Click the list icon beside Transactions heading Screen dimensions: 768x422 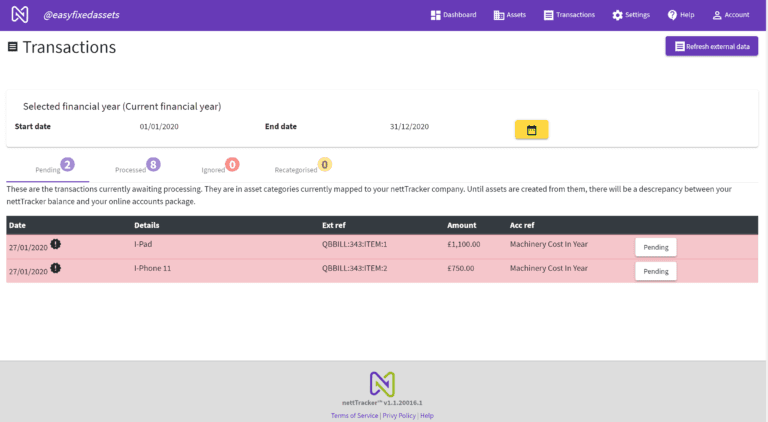(x=13, y=47)
